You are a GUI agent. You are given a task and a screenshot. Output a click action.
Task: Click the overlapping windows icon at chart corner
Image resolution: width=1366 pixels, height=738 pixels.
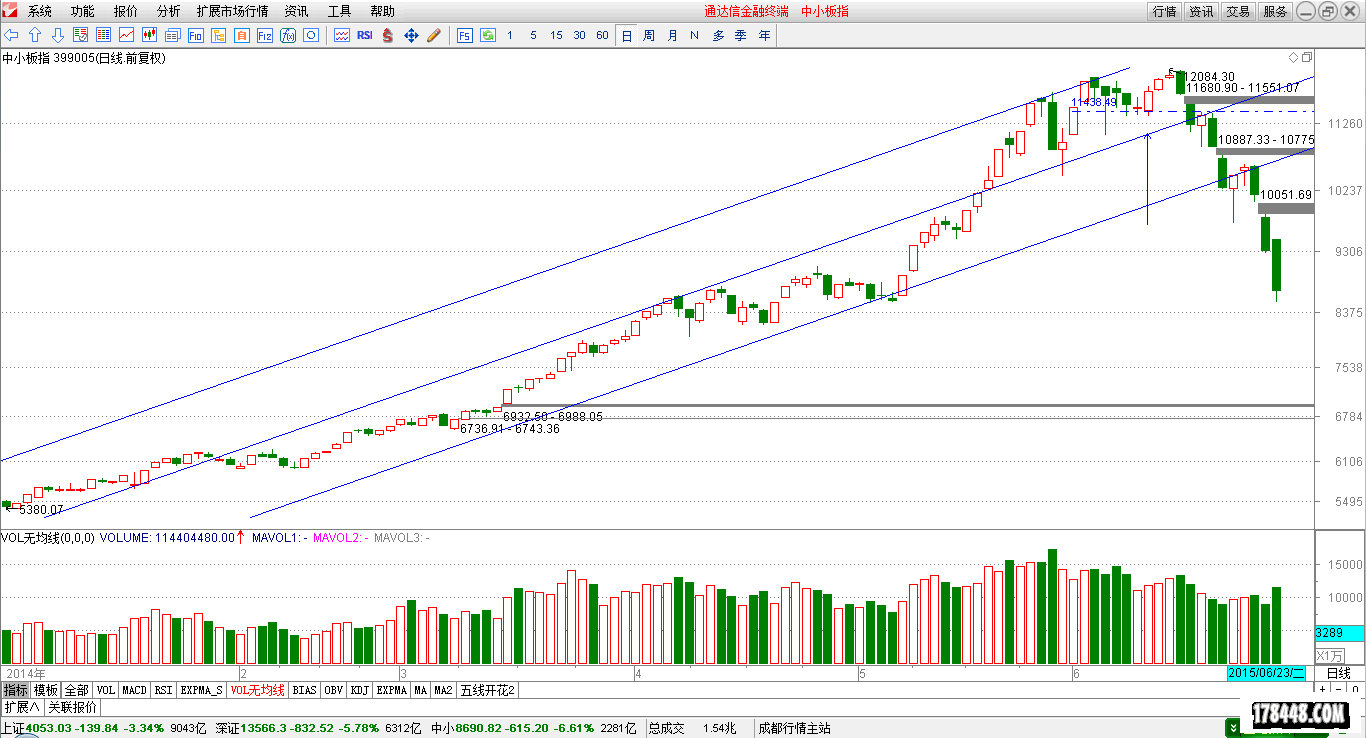(1305, 58)
